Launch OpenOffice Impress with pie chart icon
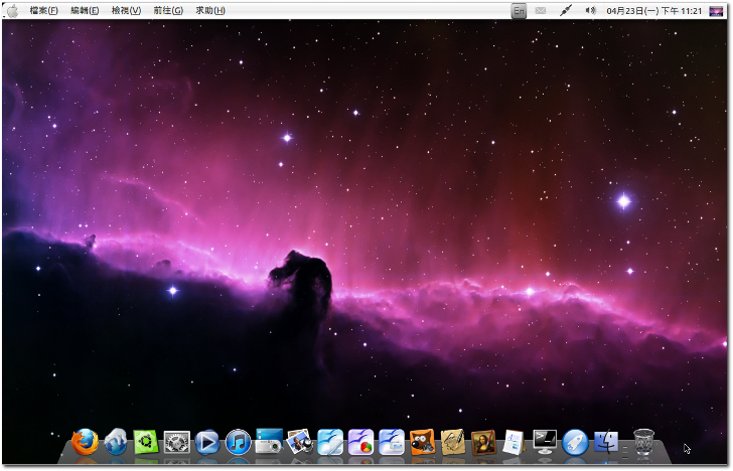This screenshot has width=733, height=471. 361,442
